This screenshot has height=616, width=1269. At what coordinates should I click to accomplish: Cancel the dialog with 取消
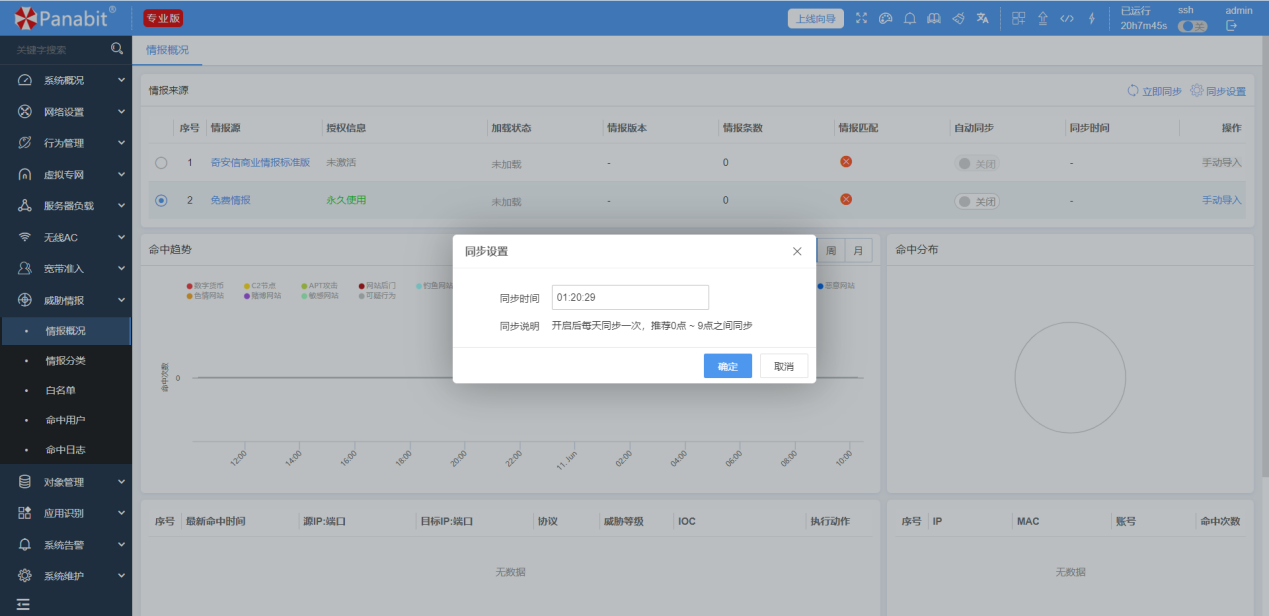[x=784, y=366]
